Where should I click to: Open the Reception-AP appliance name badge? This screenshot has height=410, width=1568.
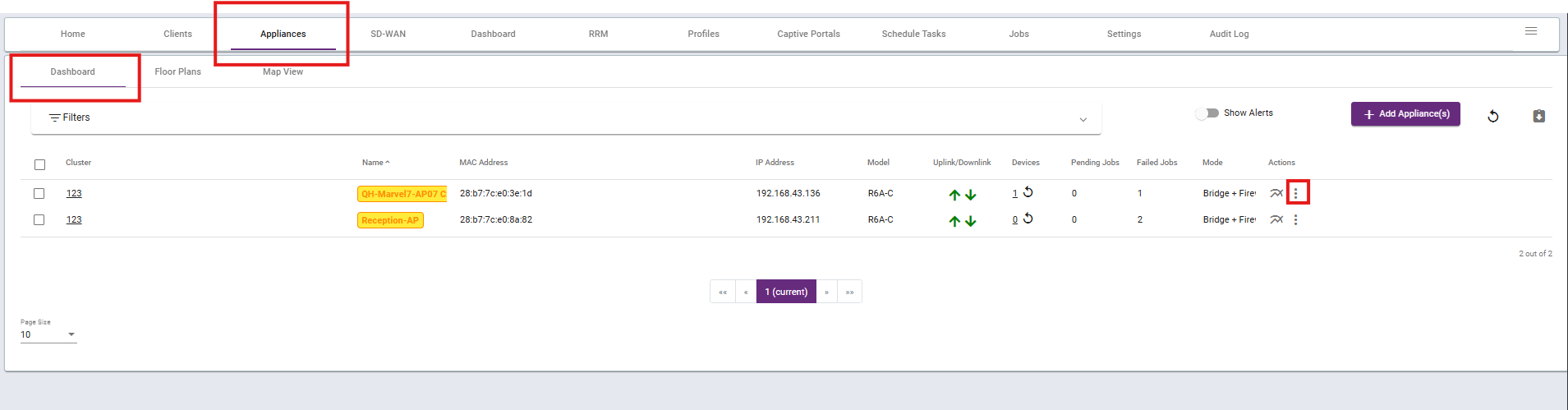[390, 220]
